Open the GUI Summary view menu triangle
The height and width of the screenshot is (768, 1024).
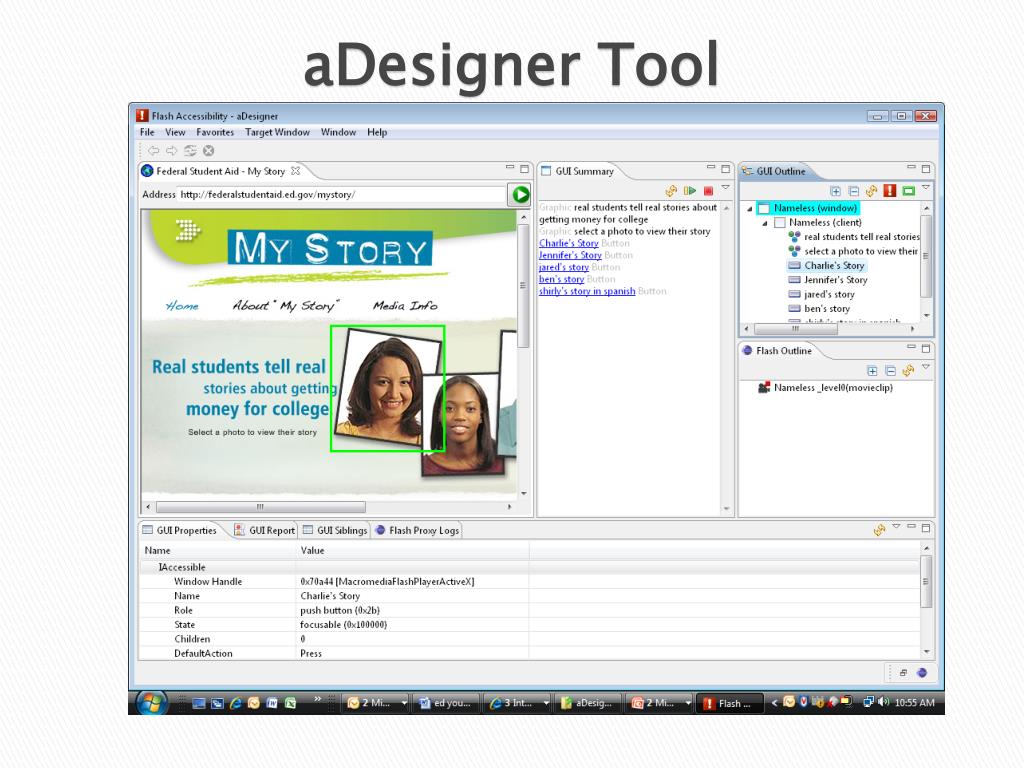point(726,188)
